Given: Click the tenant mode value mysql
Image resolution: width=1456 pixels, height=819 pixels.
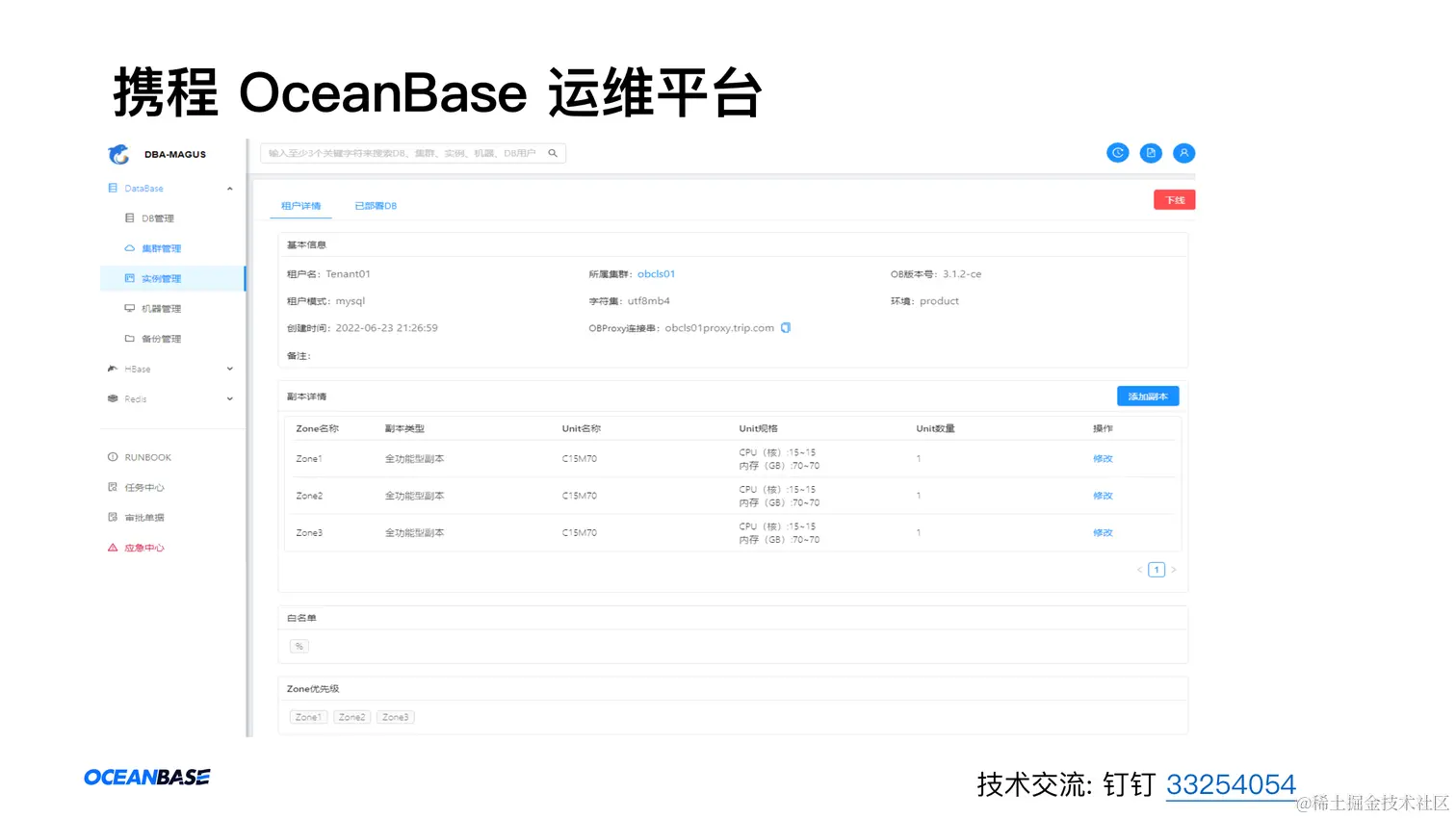Looking at the screenshot, I should tap(351, 301).
